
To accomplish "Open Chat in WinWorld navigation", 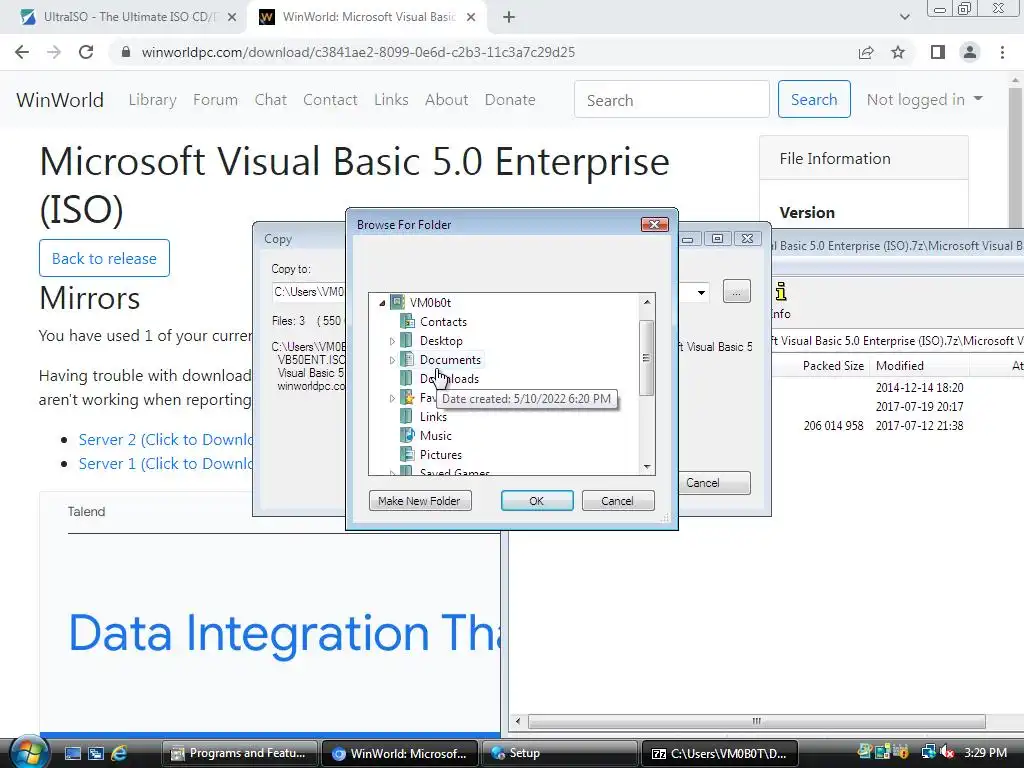I will tap(270, 100).
